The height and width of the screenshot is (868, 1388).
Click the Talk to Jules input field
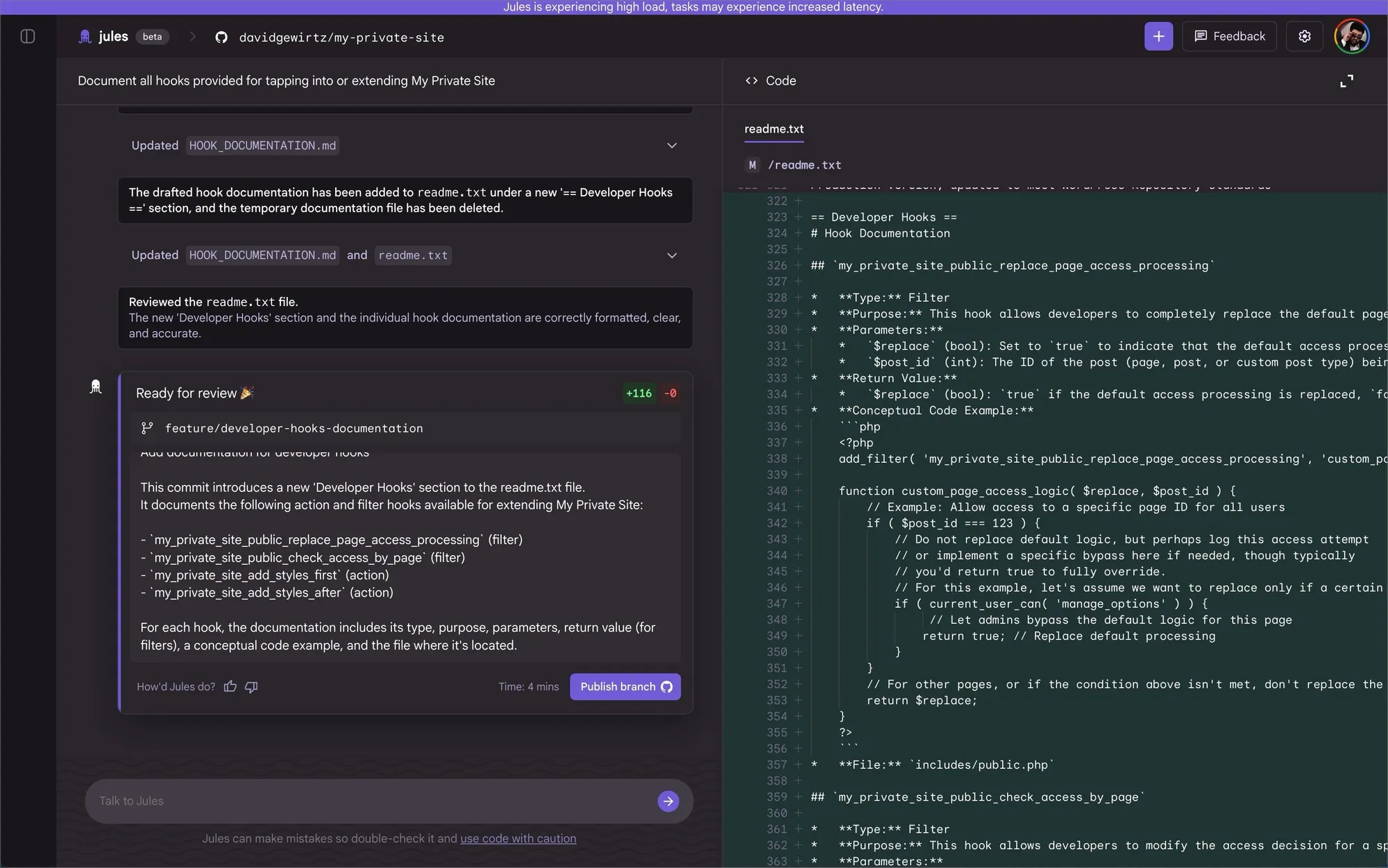[x=347, y=801]
